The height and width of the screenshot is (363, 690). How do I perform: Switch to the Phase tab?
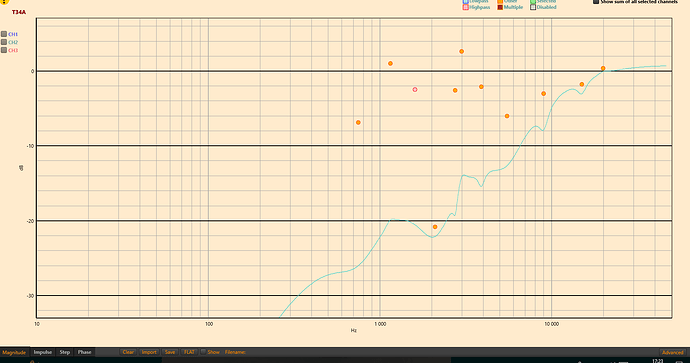[x=84, y=352]
